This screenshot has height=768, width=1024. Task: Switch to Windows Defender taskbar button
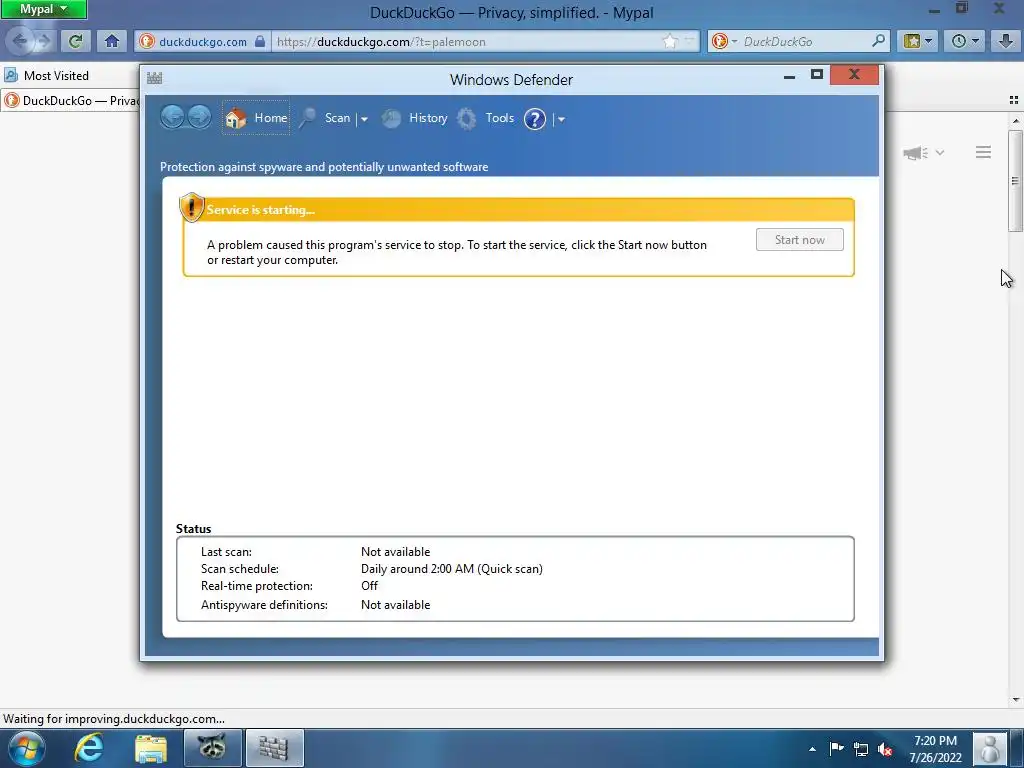coord(274,748)
